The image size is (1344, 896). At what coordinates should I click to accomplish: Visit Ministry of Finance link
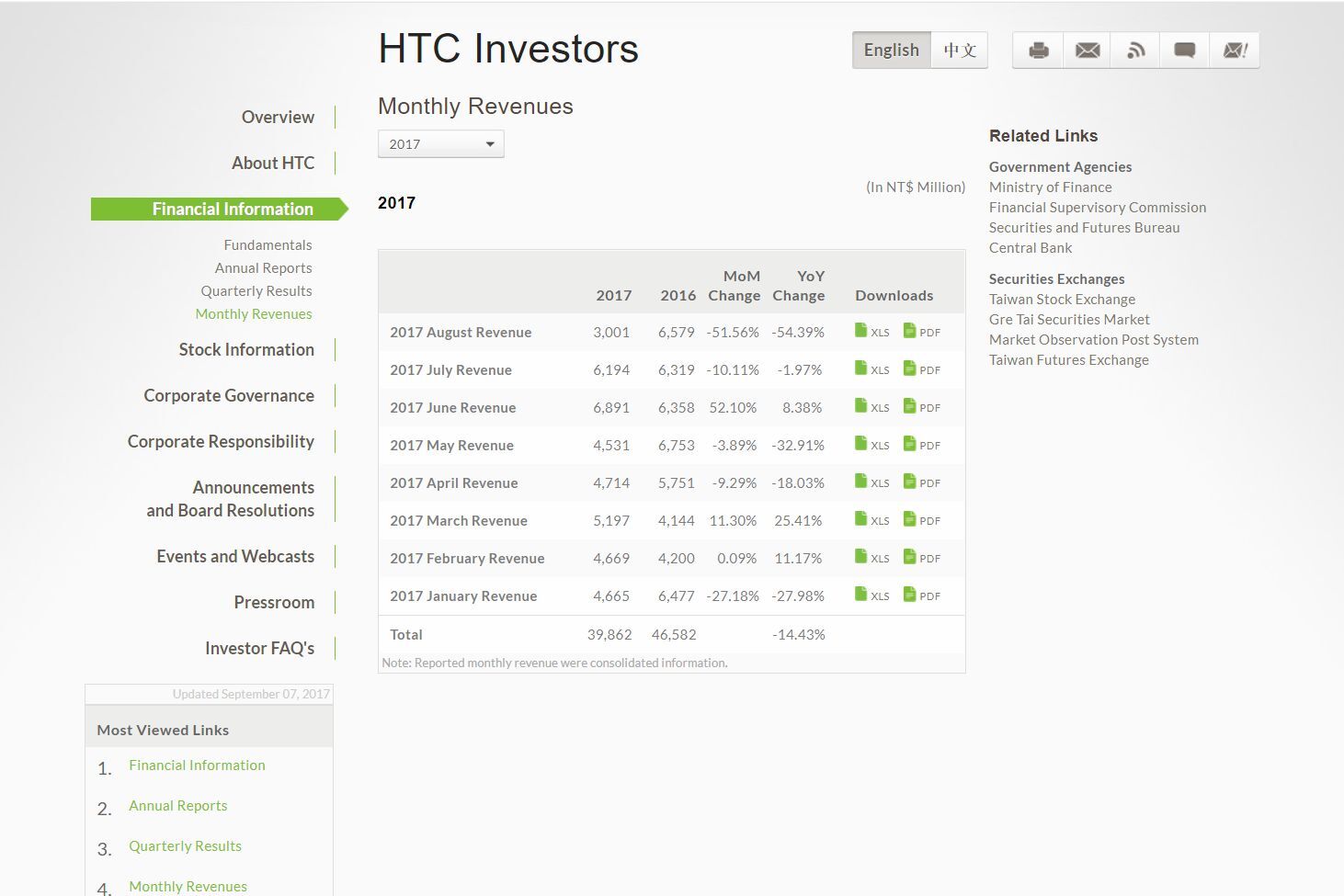click(1051, 187)
